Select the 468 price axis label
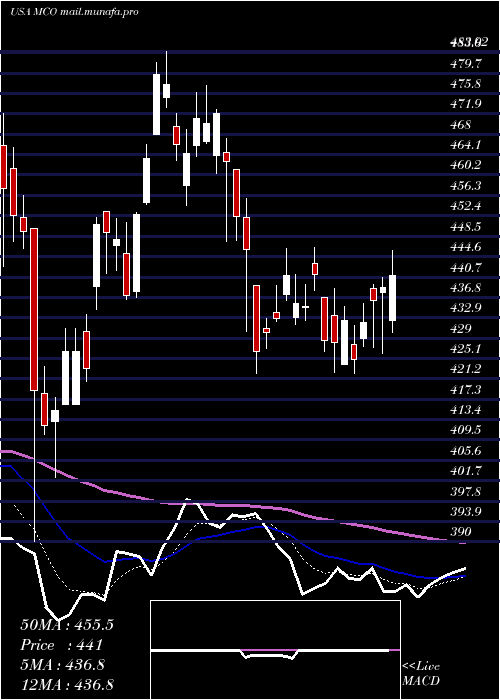This screenshot has height=700, width=500. click(460, 125)
